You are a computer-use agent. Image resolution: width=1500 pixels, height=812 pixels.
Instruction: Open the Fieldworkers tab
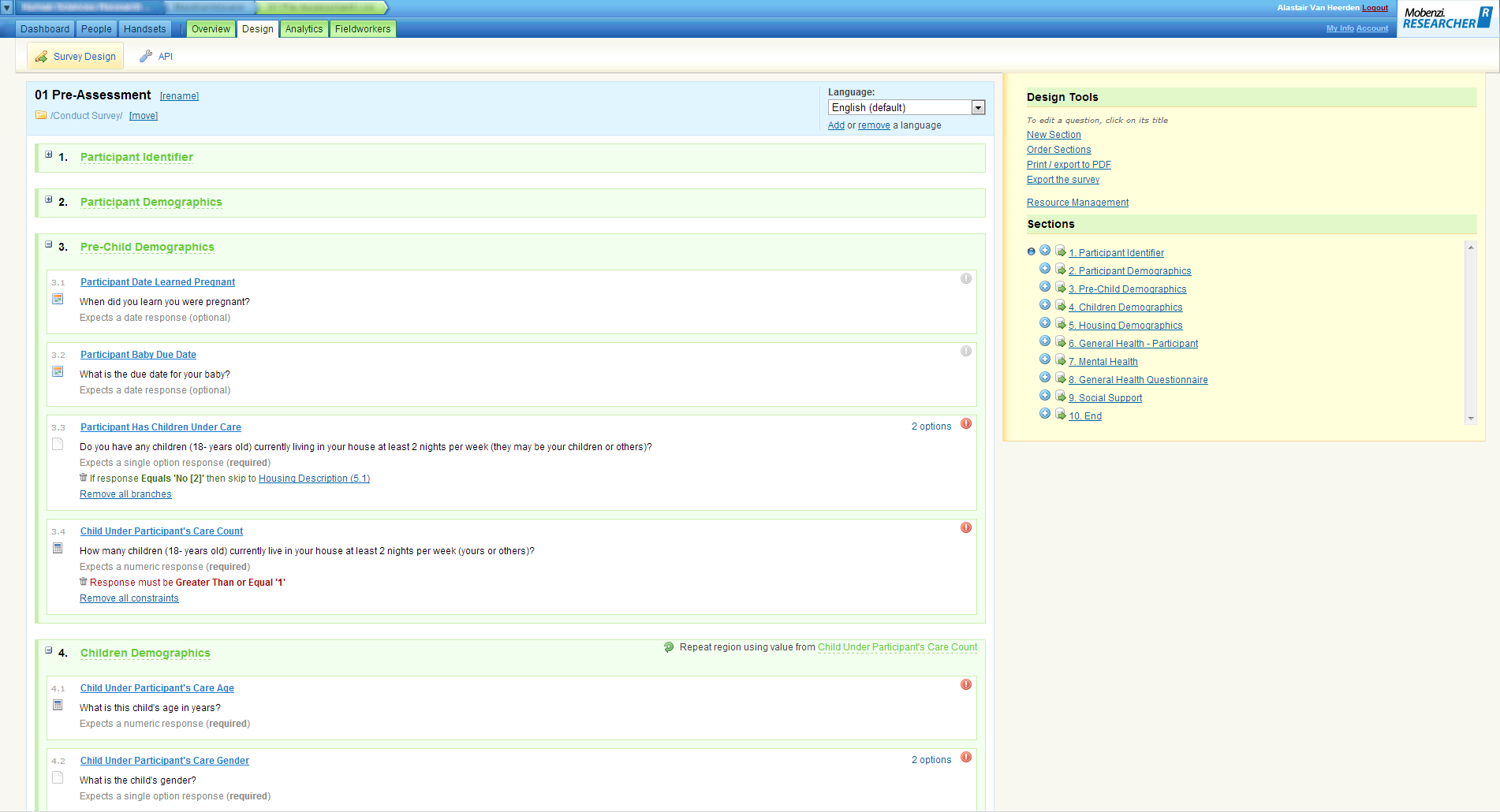362,29
